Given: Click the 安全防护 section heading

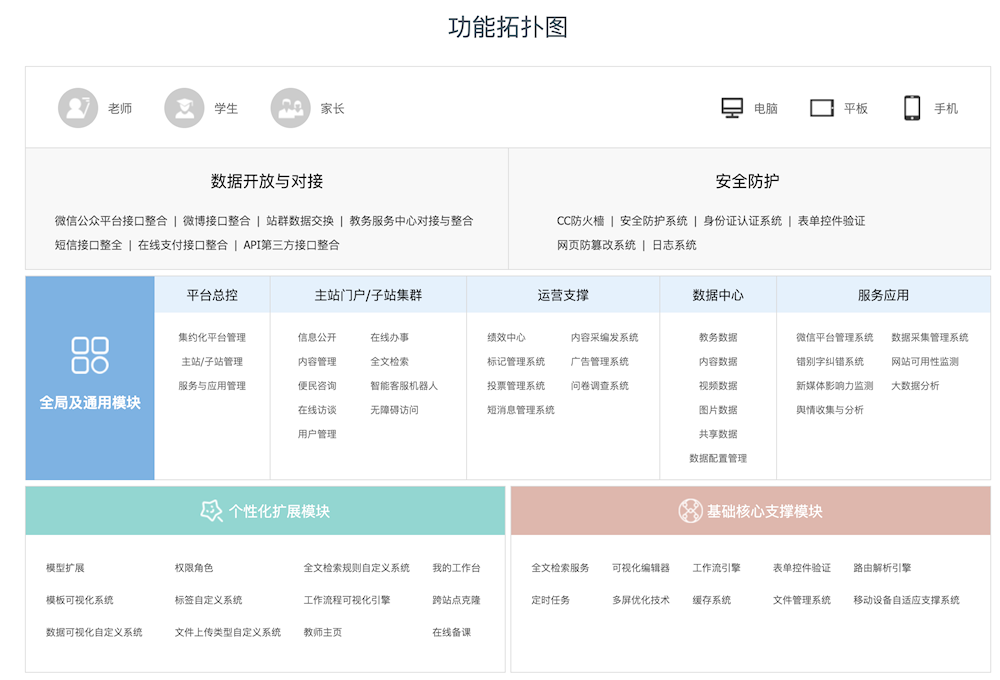Looking at the screenshot, I should [x=747, y=181].
